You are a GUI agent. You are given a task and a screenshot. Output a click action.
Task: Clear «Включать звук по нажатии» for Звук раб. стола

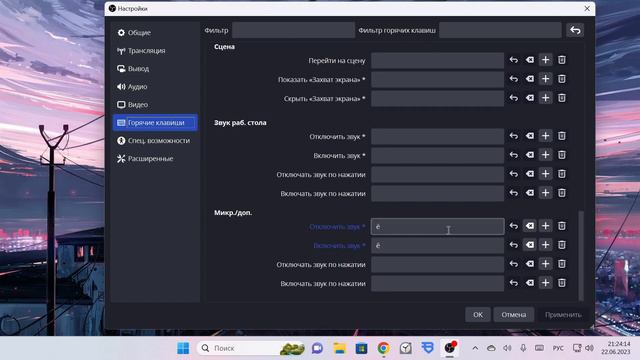(x=529, y=193)
